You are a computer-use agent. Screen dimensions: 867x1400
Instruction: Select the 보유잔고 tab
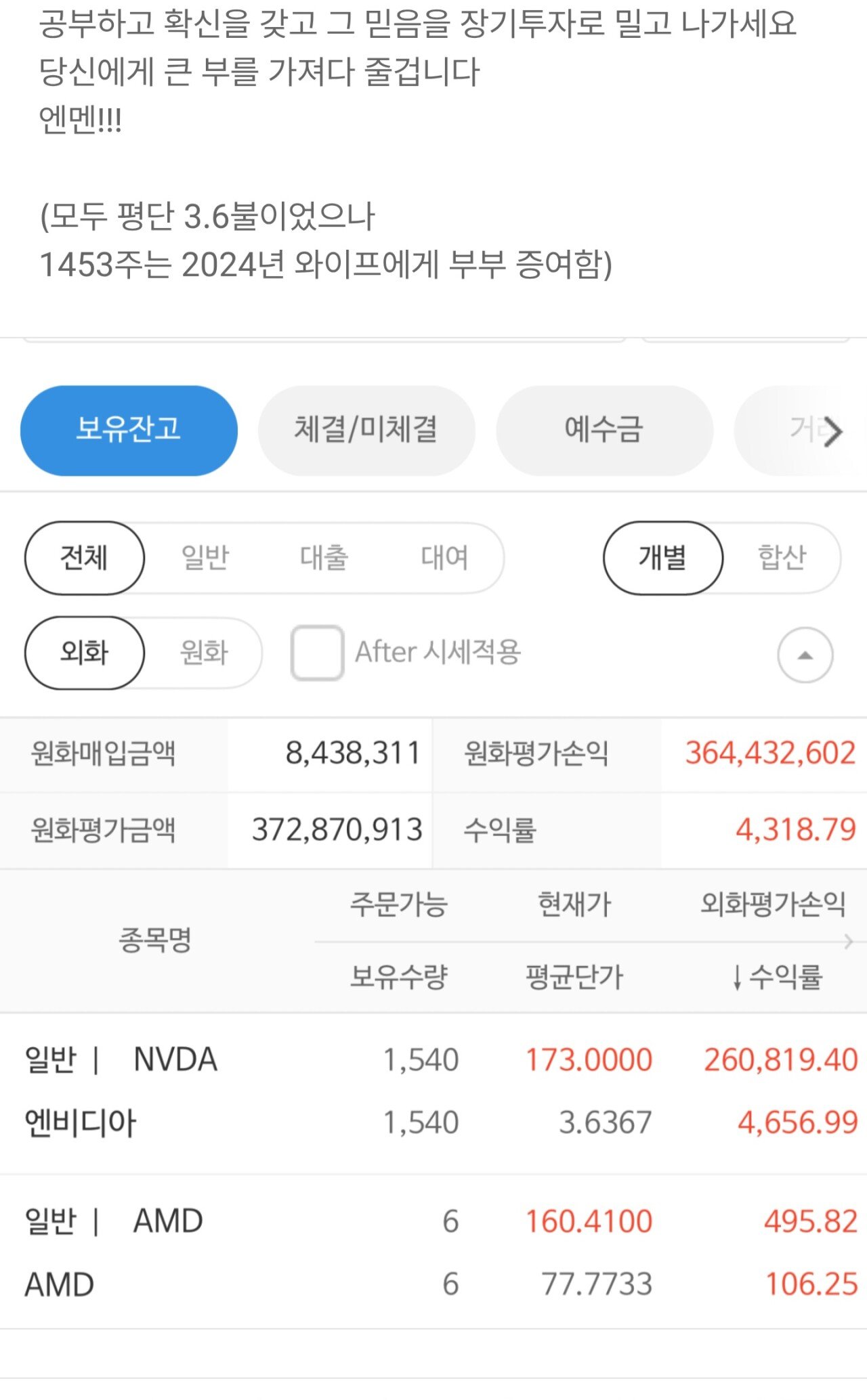(x=129, y=430)
